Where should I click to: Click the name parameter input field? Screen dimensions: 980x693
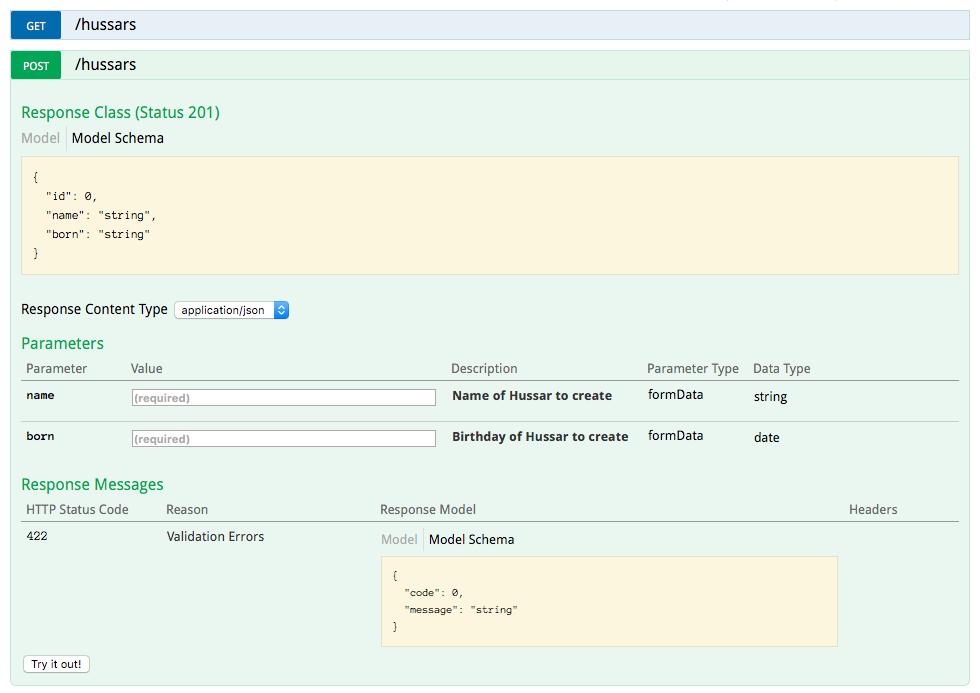pyautogui.click(x=283, y=397)
